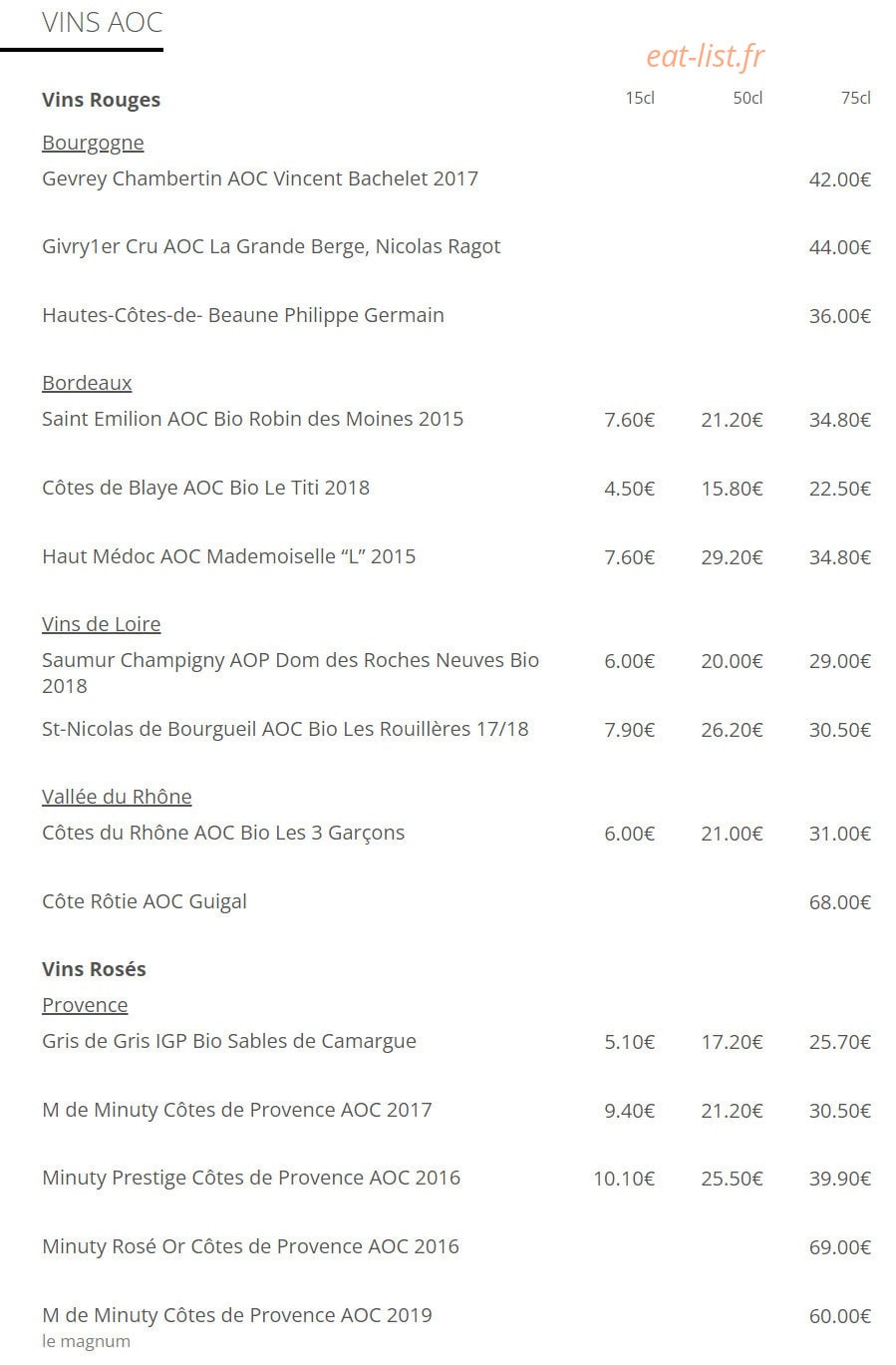This screenshot has height=1365, width=896.
Task: Click the Provence region heading
Action: [85, 1005]
